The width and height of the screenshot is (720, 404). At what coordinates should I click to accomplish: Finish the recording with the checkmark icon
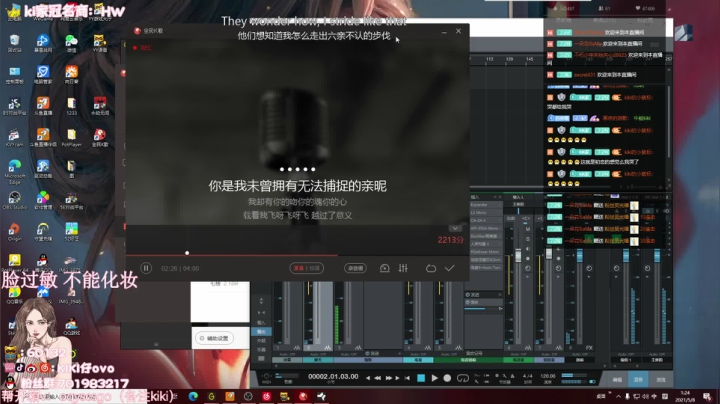(450, 268)
